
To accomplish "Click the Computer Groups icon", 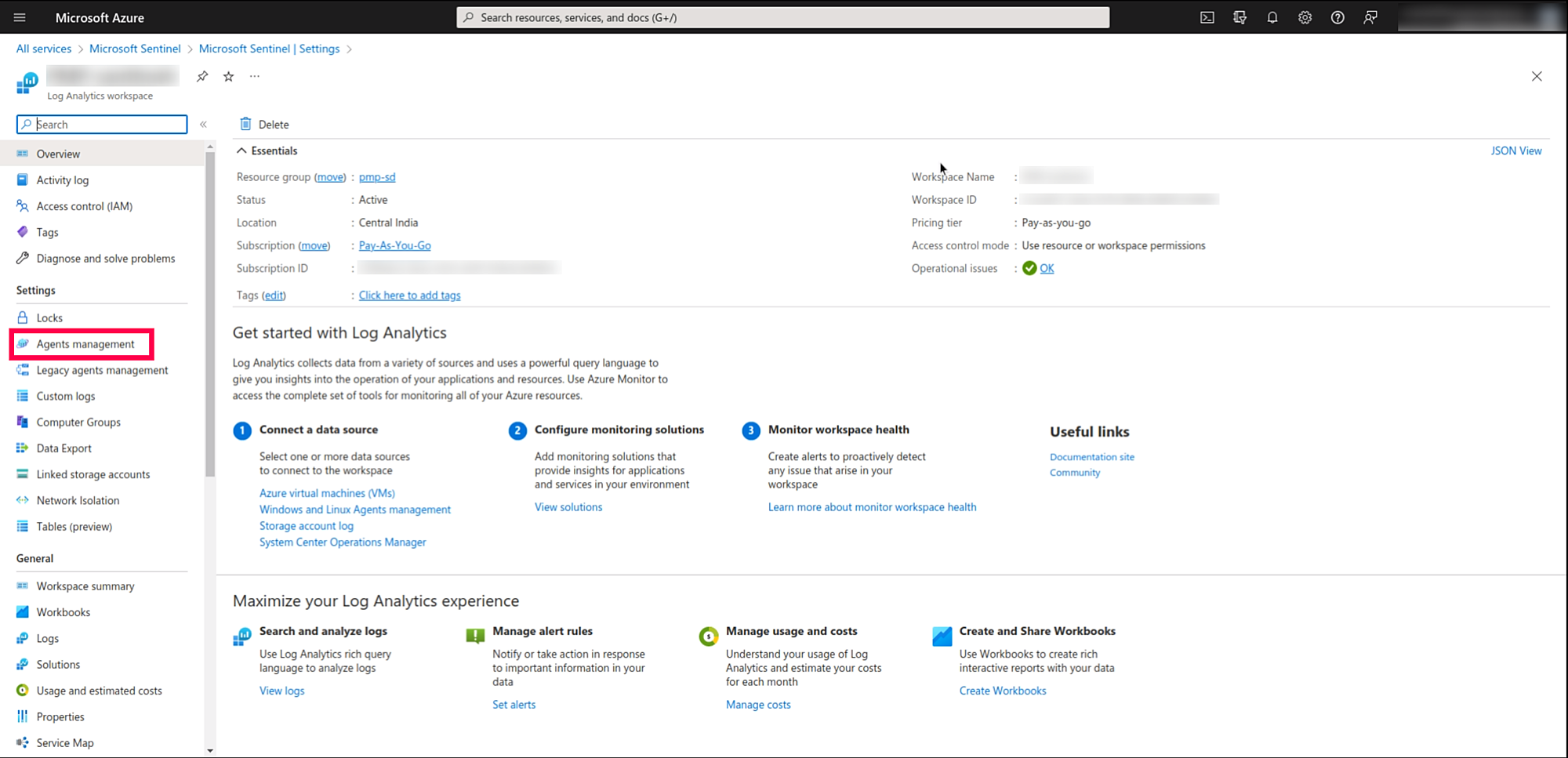I will [23, 422].
